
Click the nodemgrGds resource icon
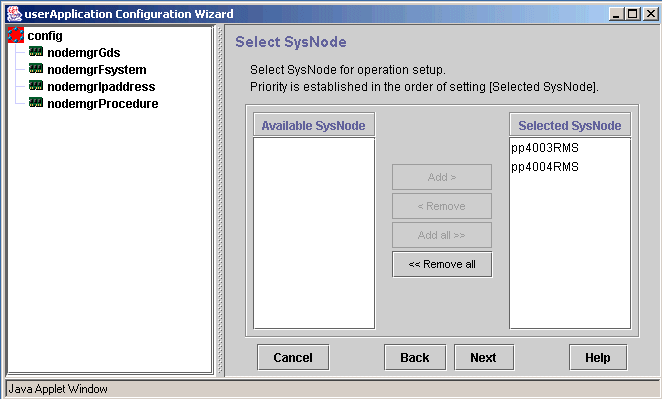tap(36, 52)
